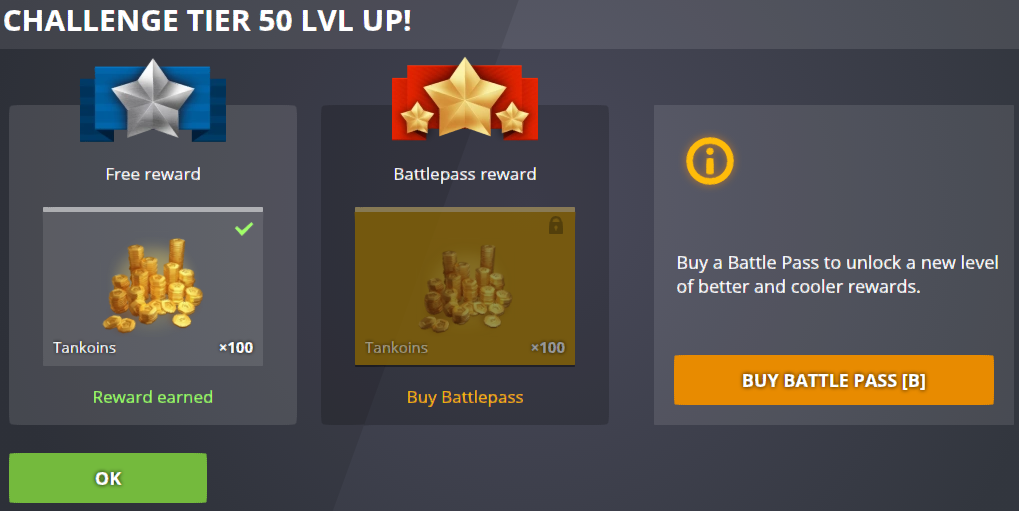Click the x100 amount on free reward
1019x511 pixels.
(x=236, y=348)
